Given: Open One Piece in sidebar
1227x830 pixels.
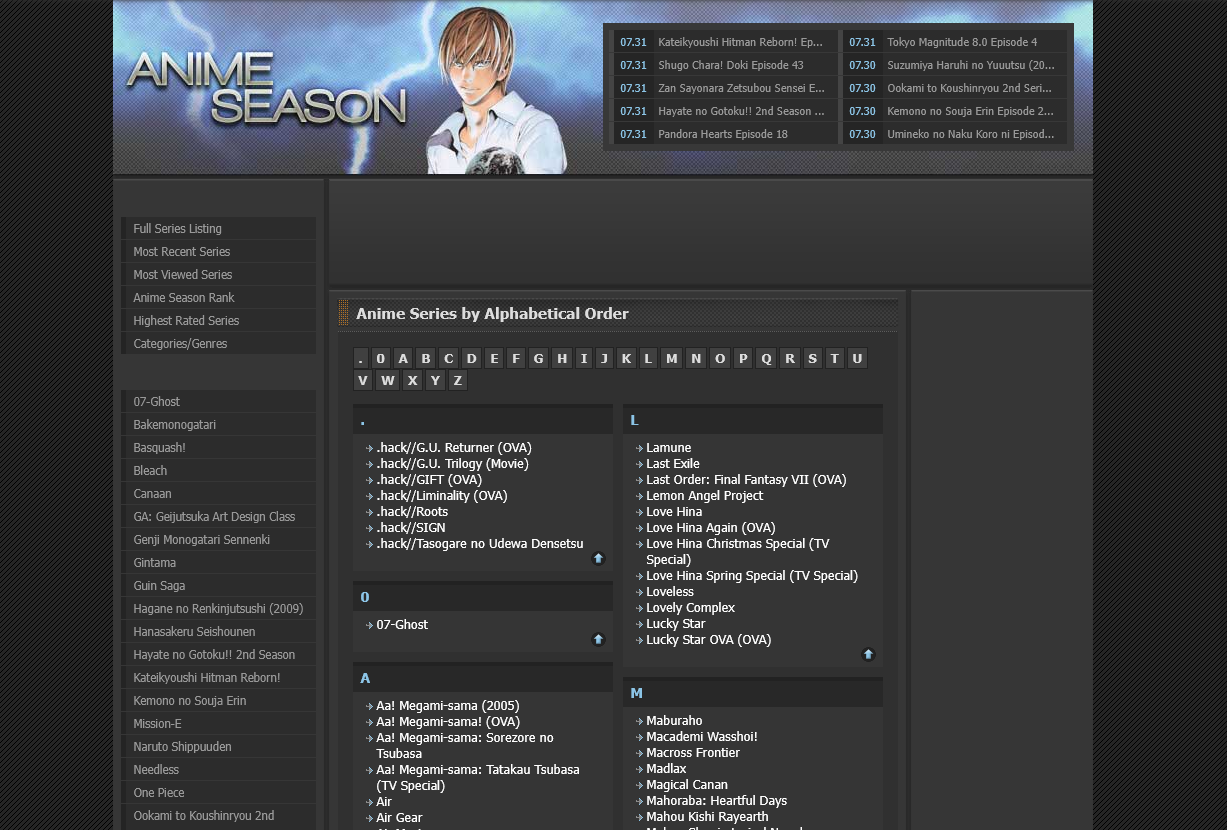Looking at the screenshot, I should click(218, 793).
